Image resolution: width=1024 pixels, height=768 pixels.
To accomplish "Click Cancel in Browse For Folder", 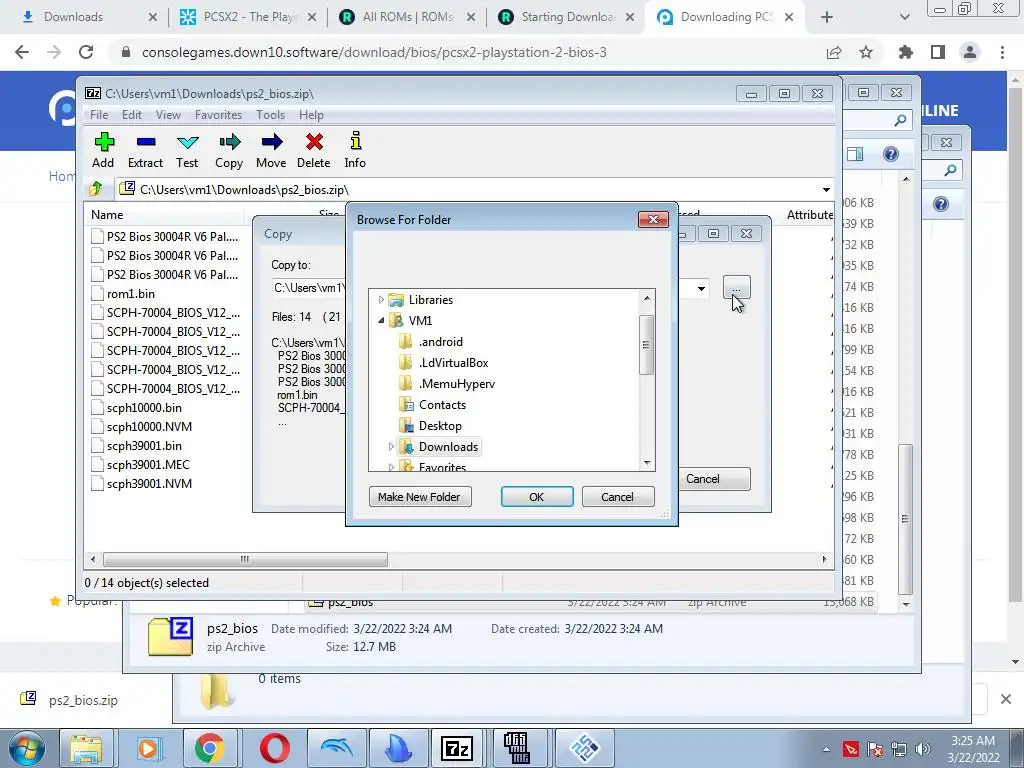I will click(617, 497).
